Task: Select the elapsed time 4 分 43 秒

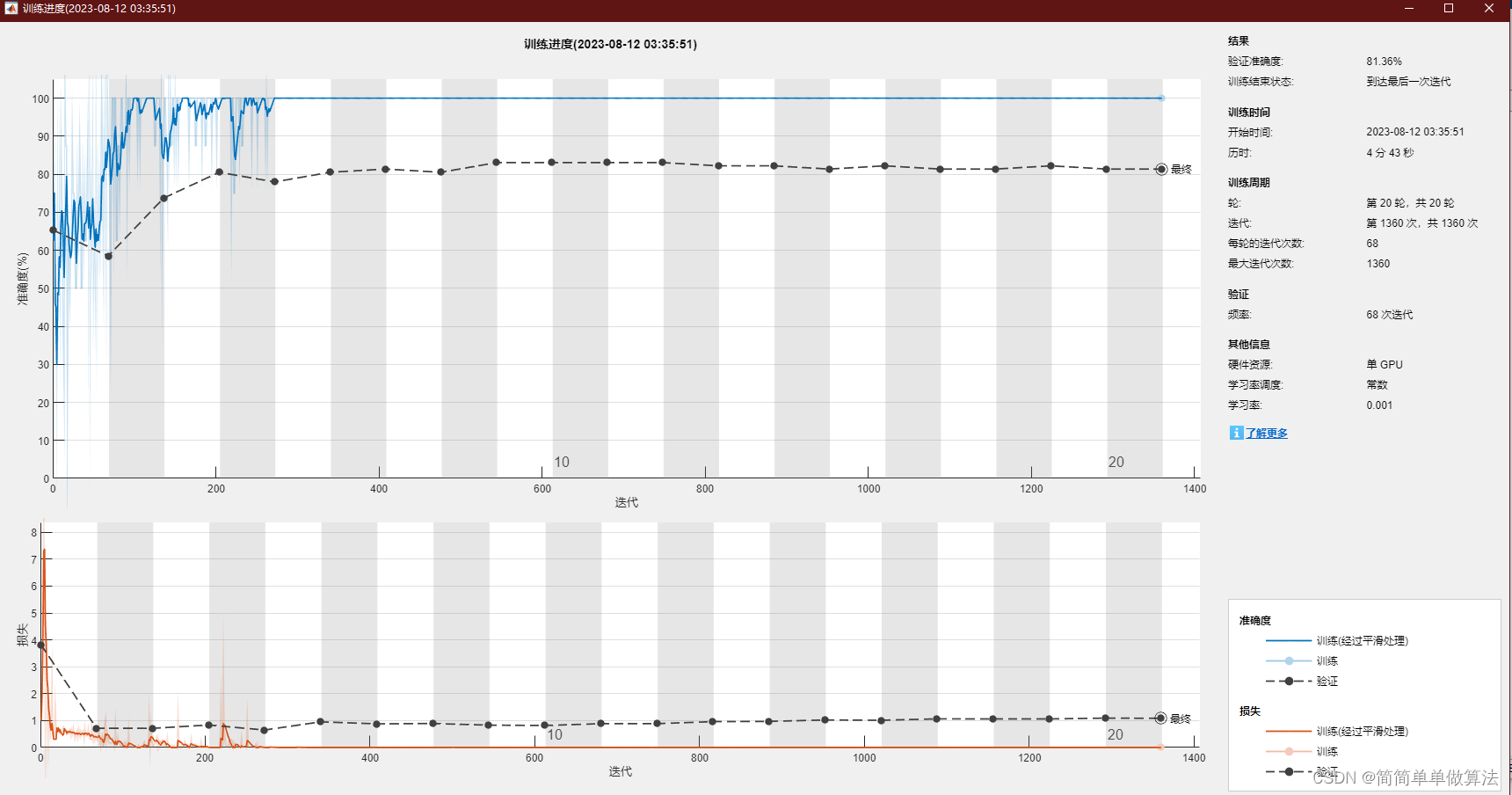Action: pos(1390,153)
